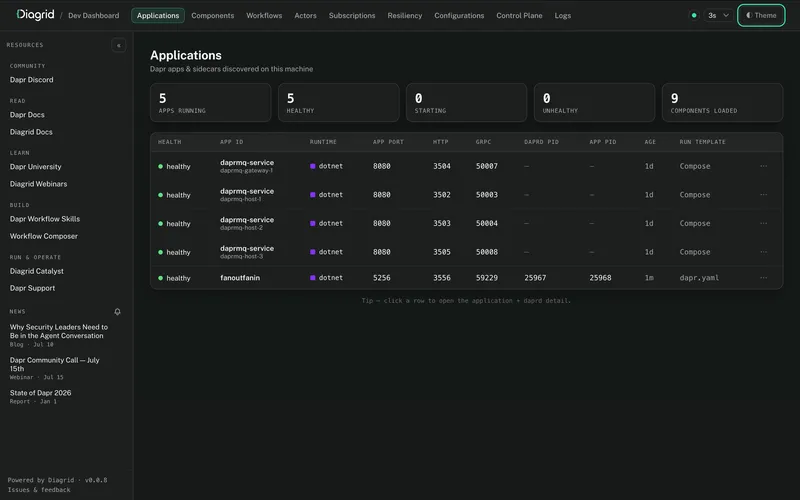Click the Health column header
The image size is (800, 500).
click(x=169, y=142)
